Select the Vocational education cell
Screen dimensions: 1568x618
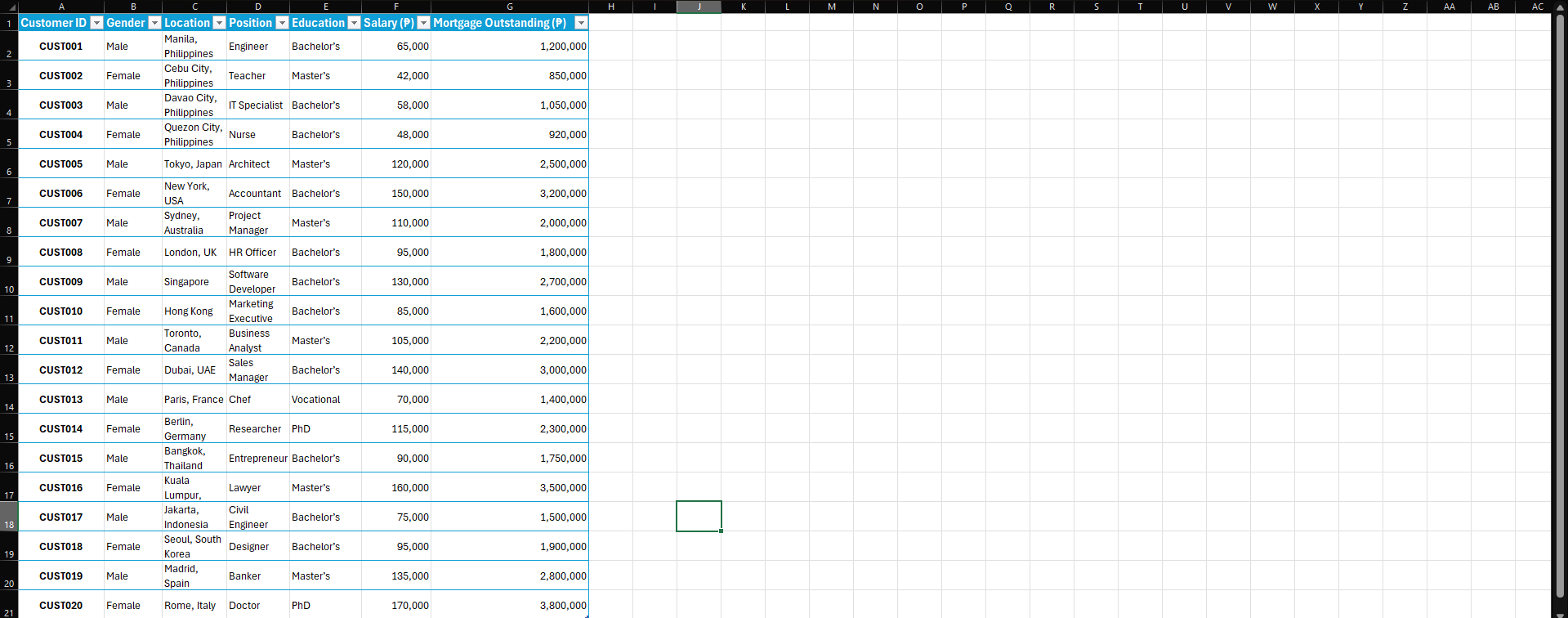tap(325, 399)
